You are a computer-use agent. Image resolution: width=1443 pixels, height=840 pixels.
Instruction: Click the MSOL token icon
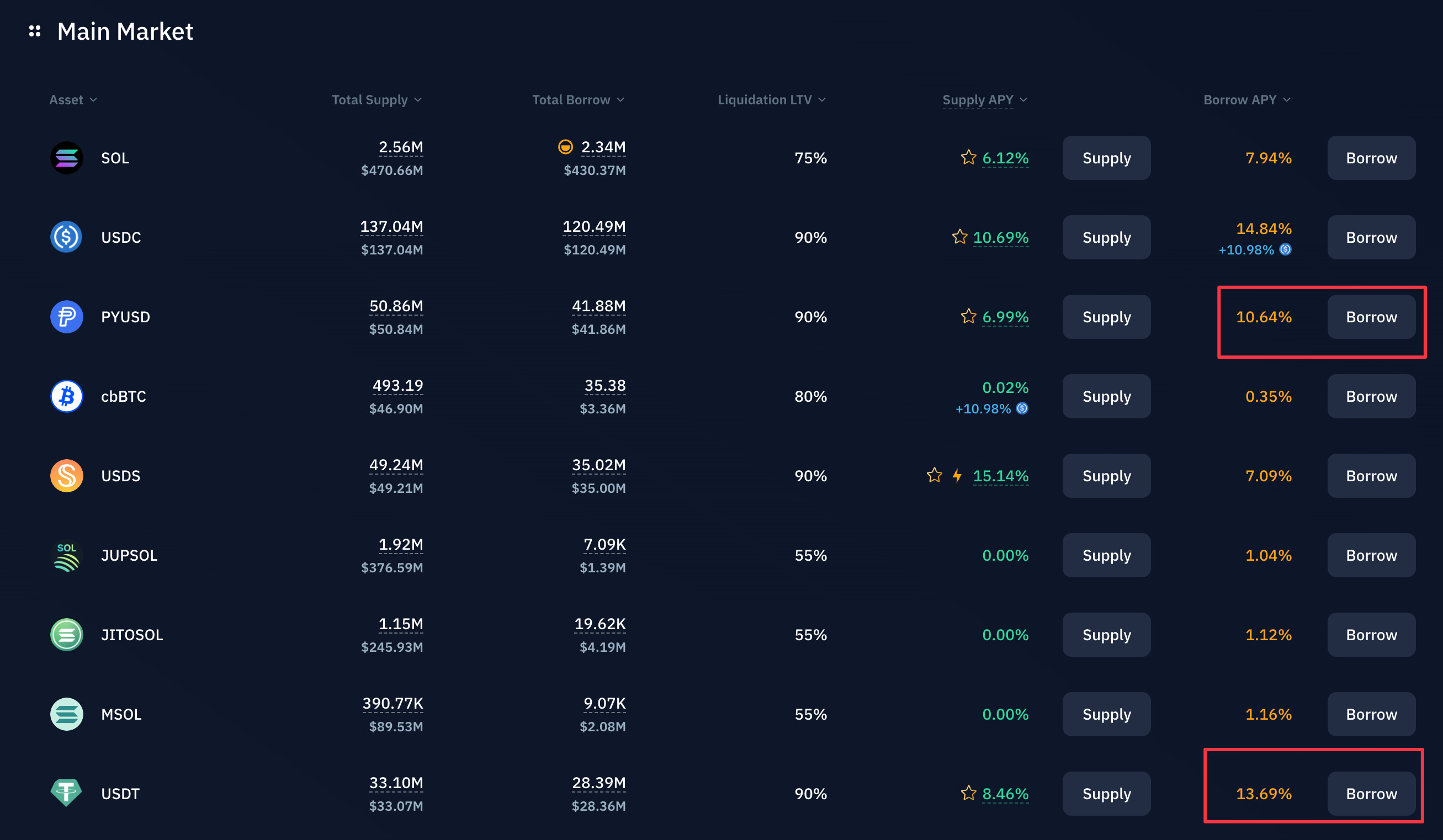(x=66, y=714)
